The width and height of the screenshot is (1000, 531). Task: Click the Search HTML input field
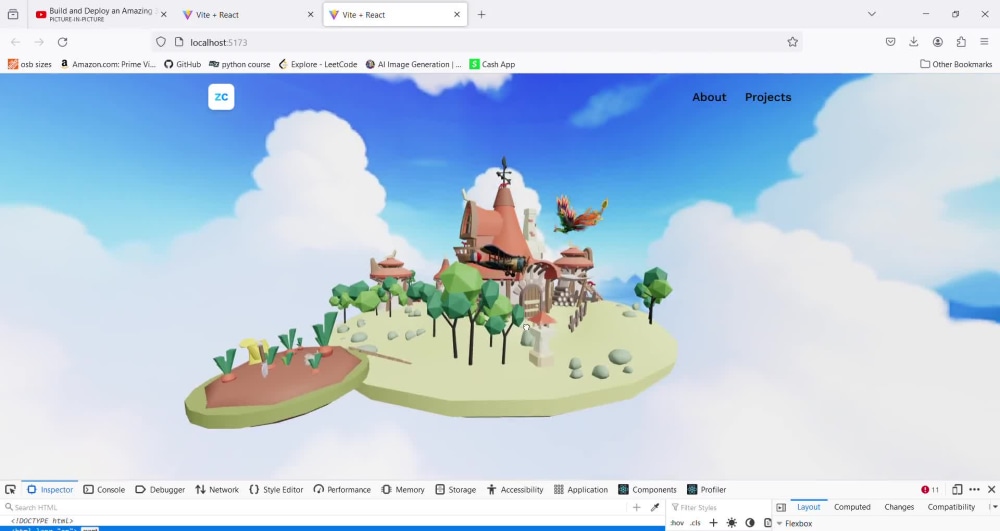316,507
